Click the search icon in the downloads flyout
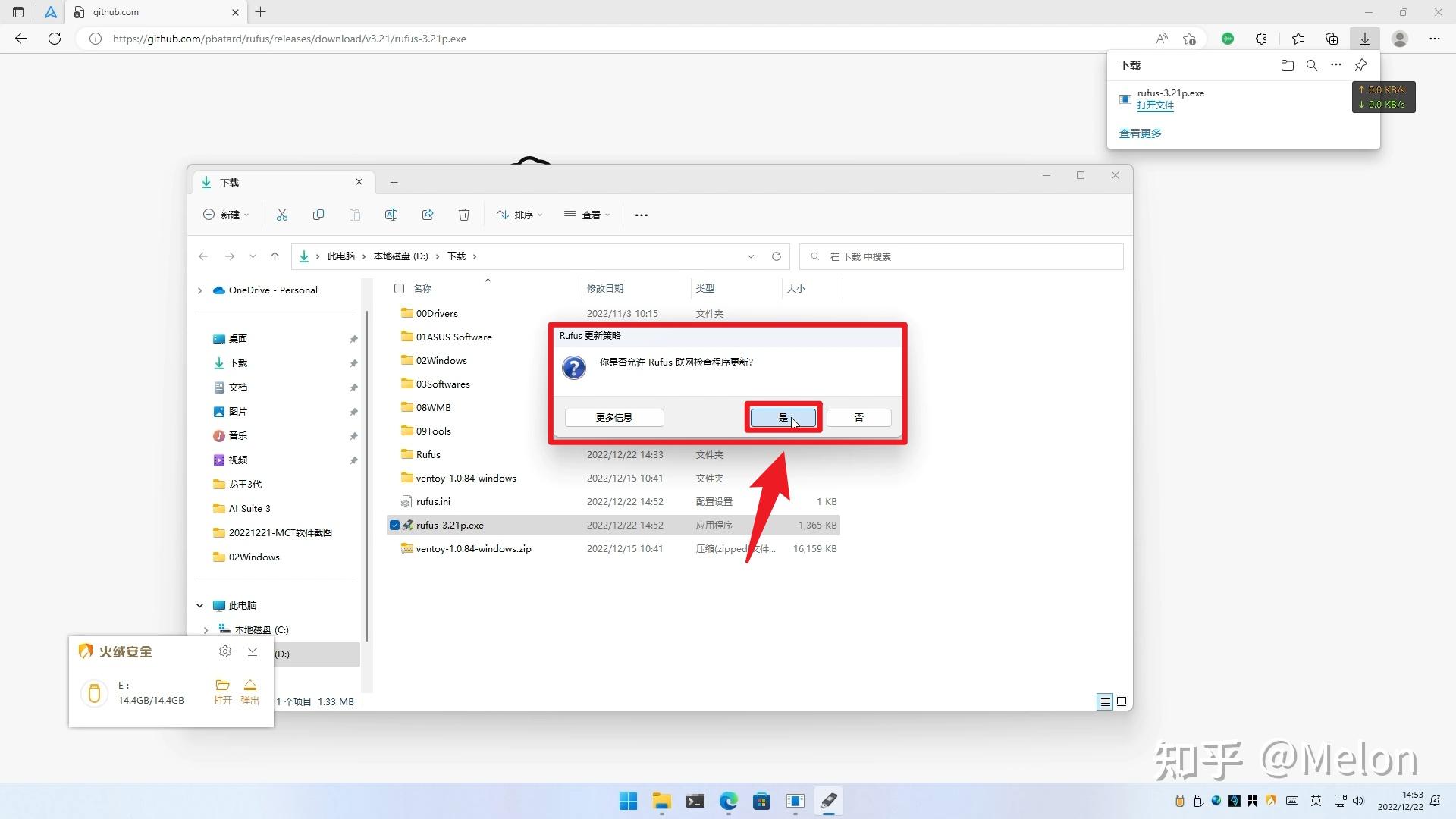 coord(1311,65)
